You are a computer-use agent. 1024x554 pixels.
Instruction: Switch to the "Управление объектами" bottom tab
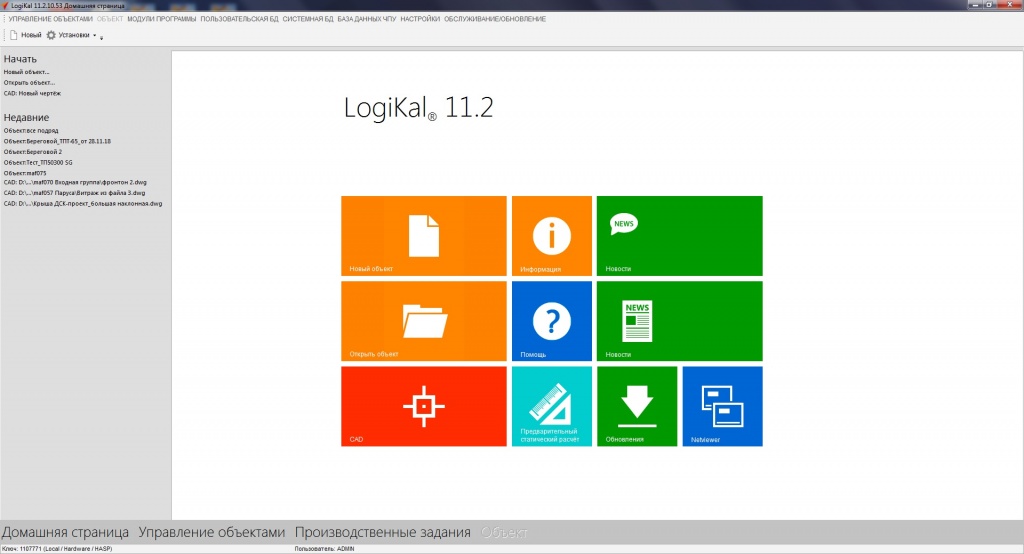(212, 532)
